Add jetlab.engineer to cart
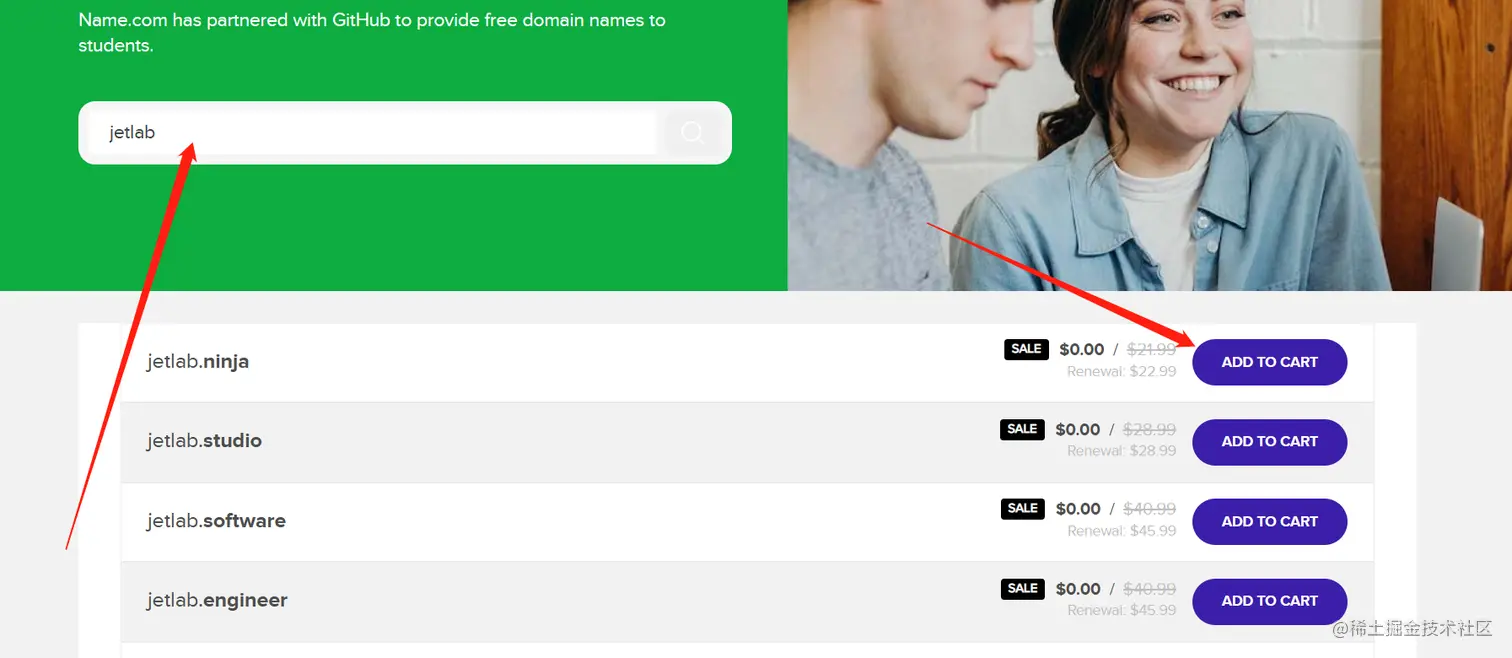The width and height of the screenshot is (1512, 658). pos(1269,601)
